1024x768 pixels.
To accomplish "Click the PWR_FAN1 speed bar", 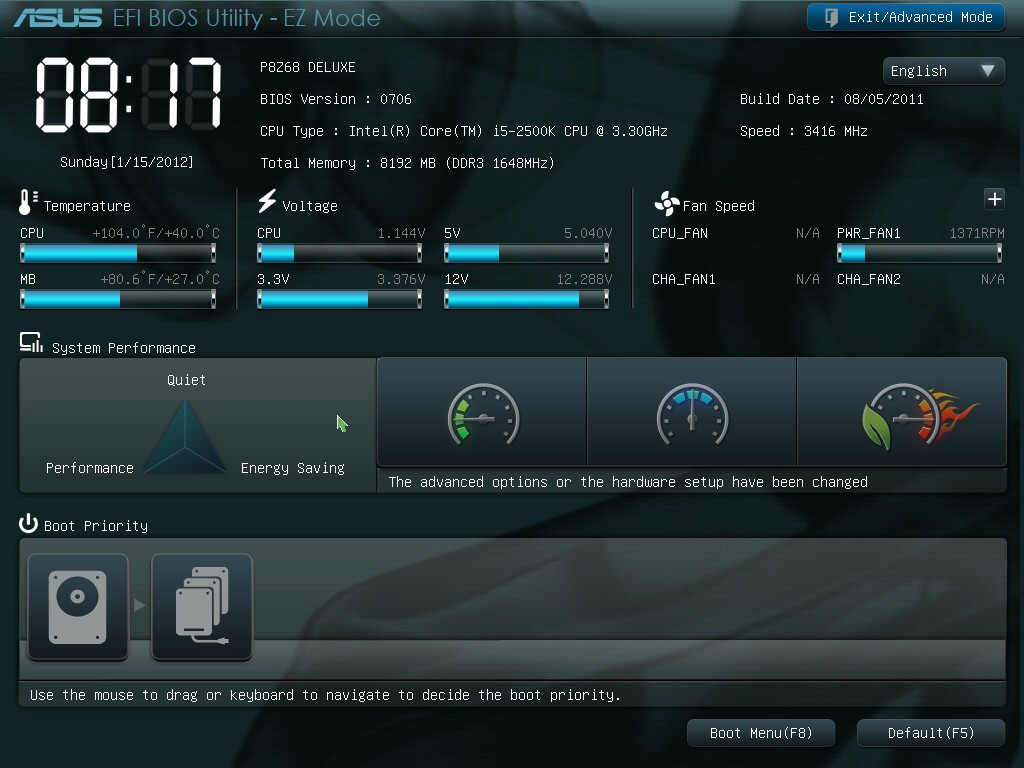I will [920, 253].
